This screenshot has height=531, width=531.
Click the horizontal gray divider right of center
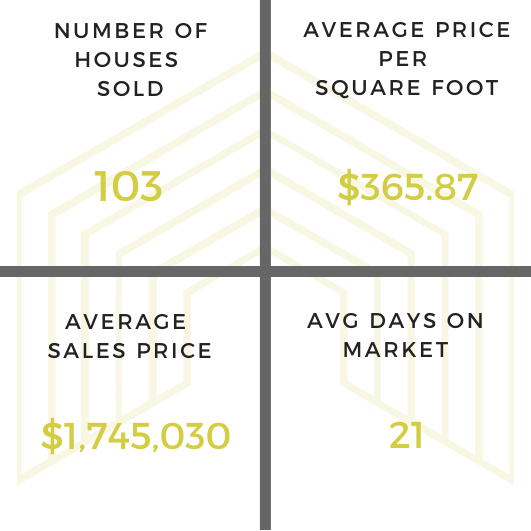coord(401,271)
